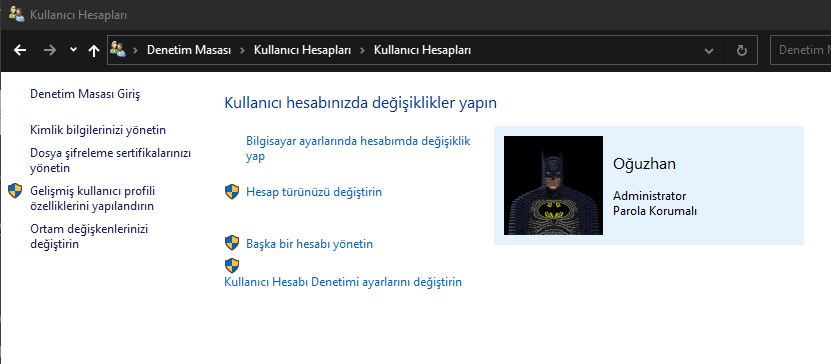Select Denetim Masası in the breadcrumb

[189, 50]
